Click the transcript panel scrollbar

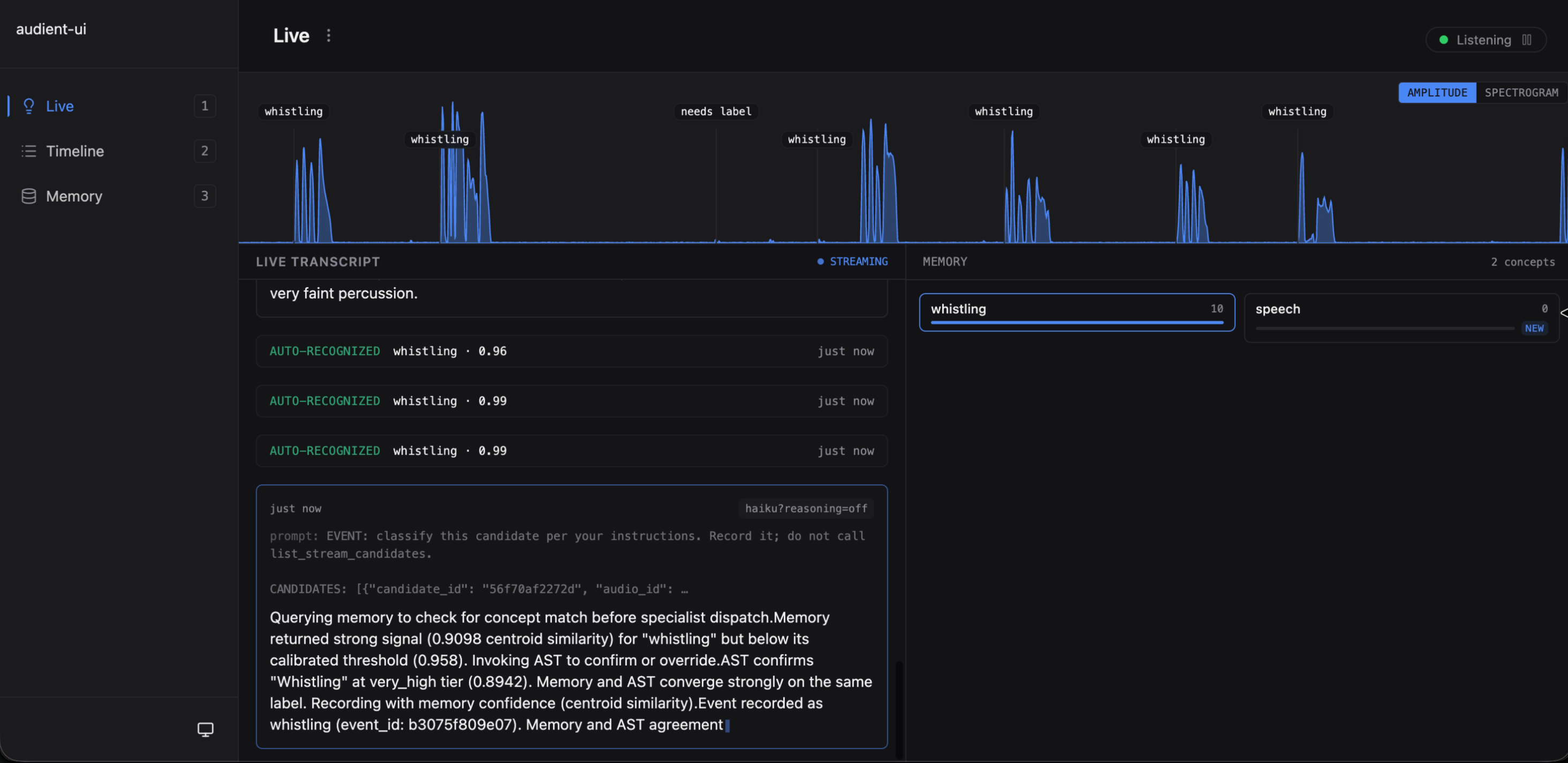(x=899, y=709)
